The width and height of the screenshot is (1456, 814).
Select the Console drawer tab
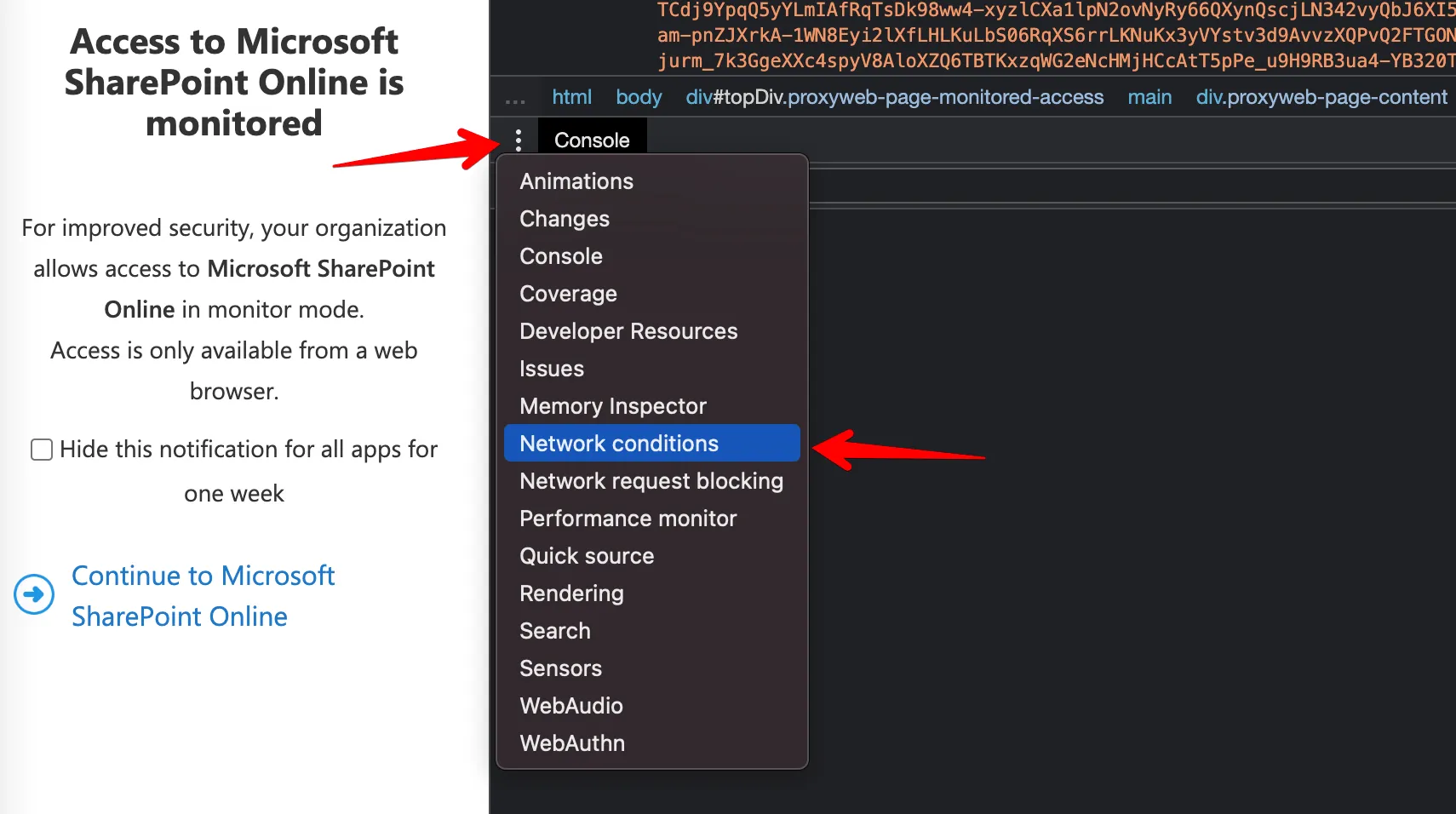592,140
